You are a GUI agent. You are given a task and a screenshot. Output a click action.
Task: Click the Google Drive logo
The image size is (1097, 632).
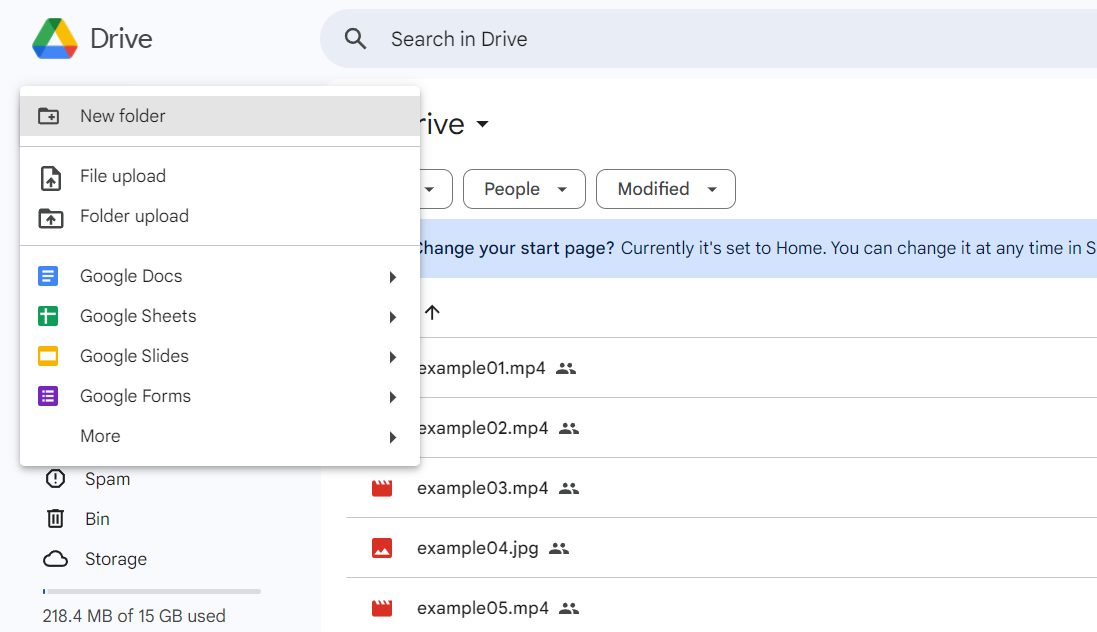tap(55, 38)
